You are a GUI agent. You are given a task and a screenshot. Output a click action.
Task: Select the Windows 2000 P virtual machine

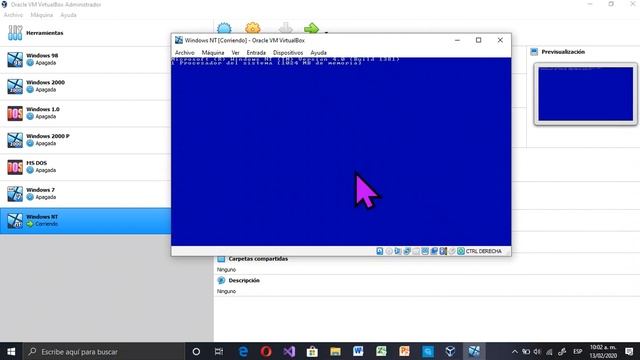[85, 140]
